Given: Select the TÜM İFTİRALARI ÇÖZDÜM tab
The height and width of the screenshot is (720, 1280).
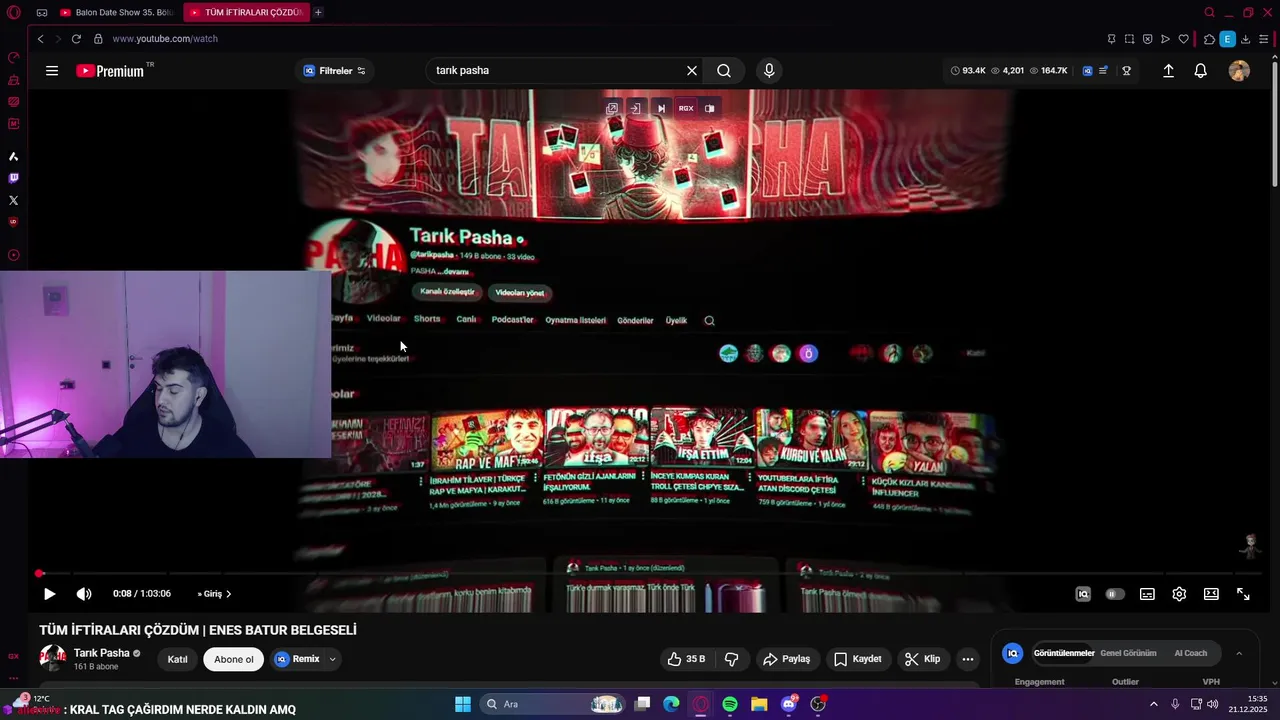Looking at the screenshot, I should coord(246,12).
